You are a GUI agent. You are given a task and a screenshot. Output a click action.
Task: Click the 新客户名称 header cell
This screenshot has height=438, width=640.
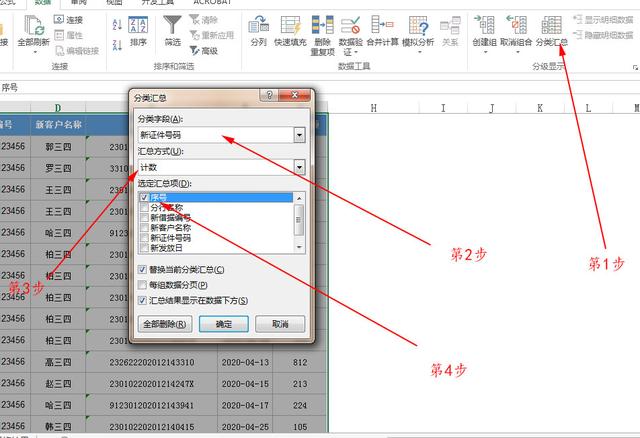[x=58, y=125]
